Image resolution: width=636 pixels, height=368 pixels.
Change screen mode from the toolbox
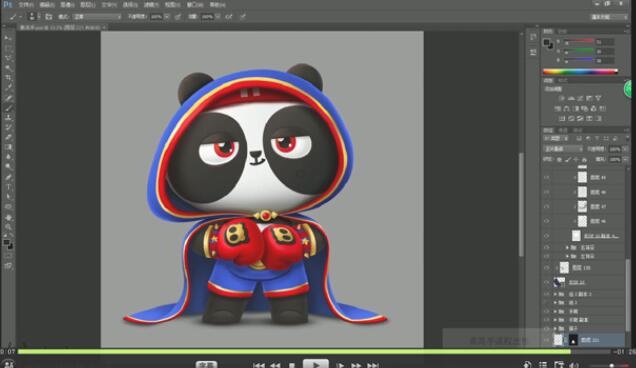(8, 266)
